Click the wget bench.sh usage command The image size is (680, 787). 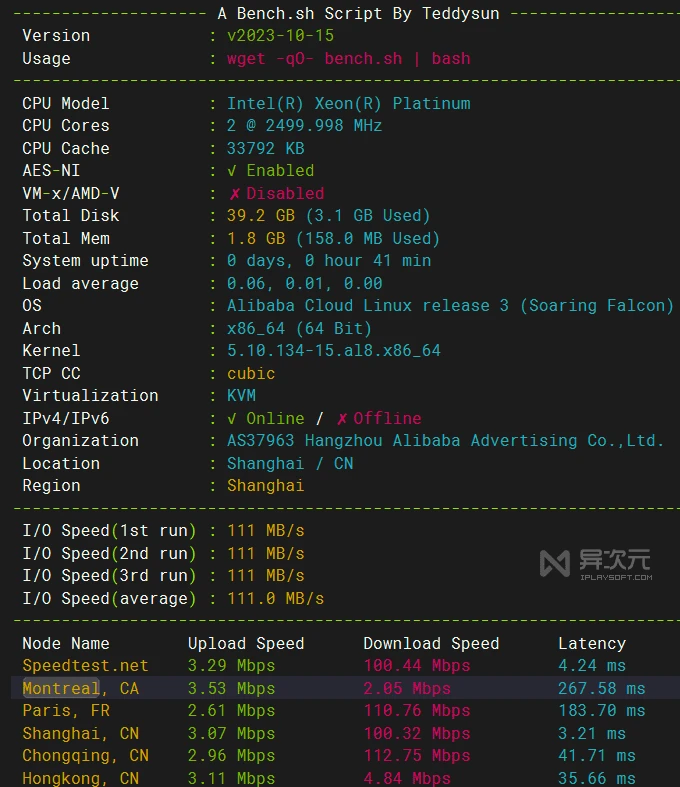348,58
